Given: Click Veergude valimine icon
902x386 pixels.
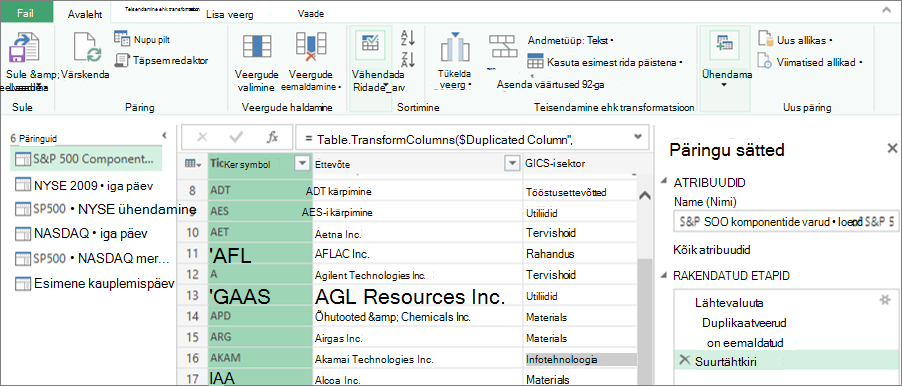Looking at the screenshot, I should (257, 48).
